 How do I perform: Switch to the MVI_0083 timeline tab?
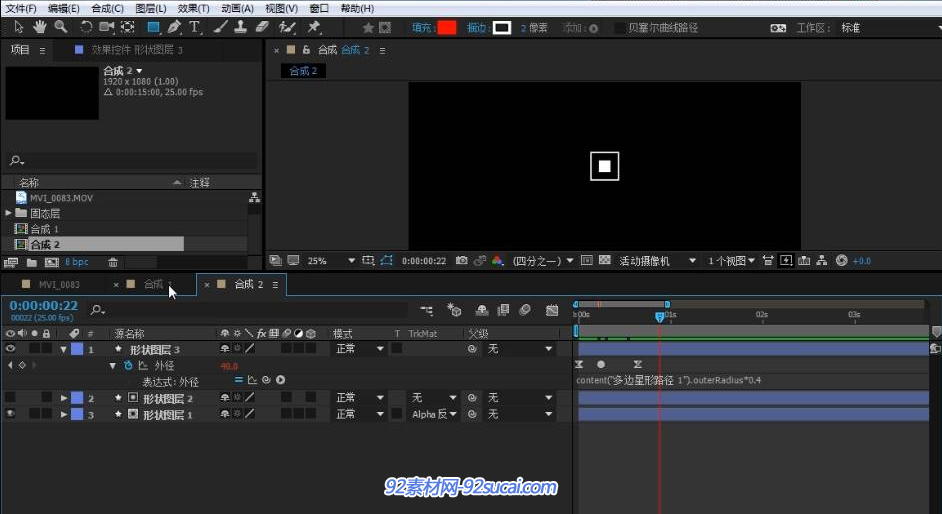[59, 285]
